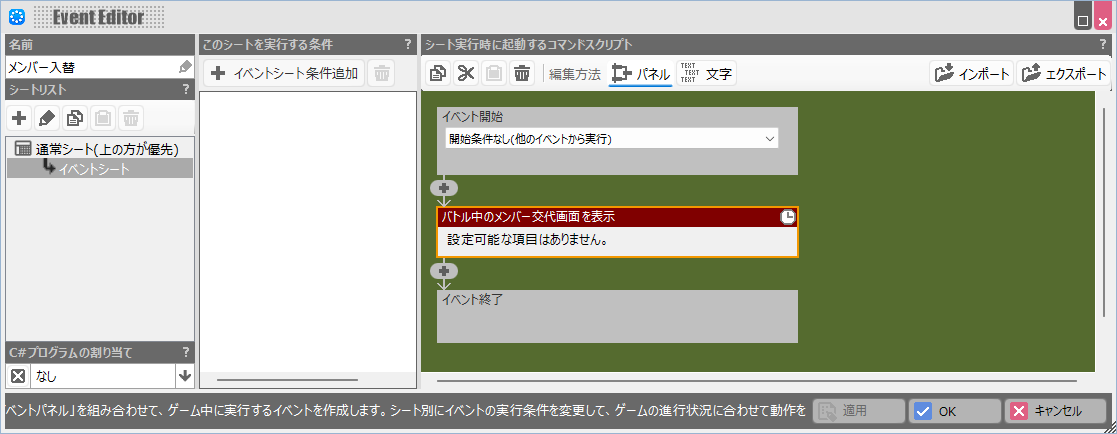Image resolution: width=1117 pixels, height=434 pixels.
Task: Open the 開始条件なし start condition dropdown
Action: [x=611, y=139]
